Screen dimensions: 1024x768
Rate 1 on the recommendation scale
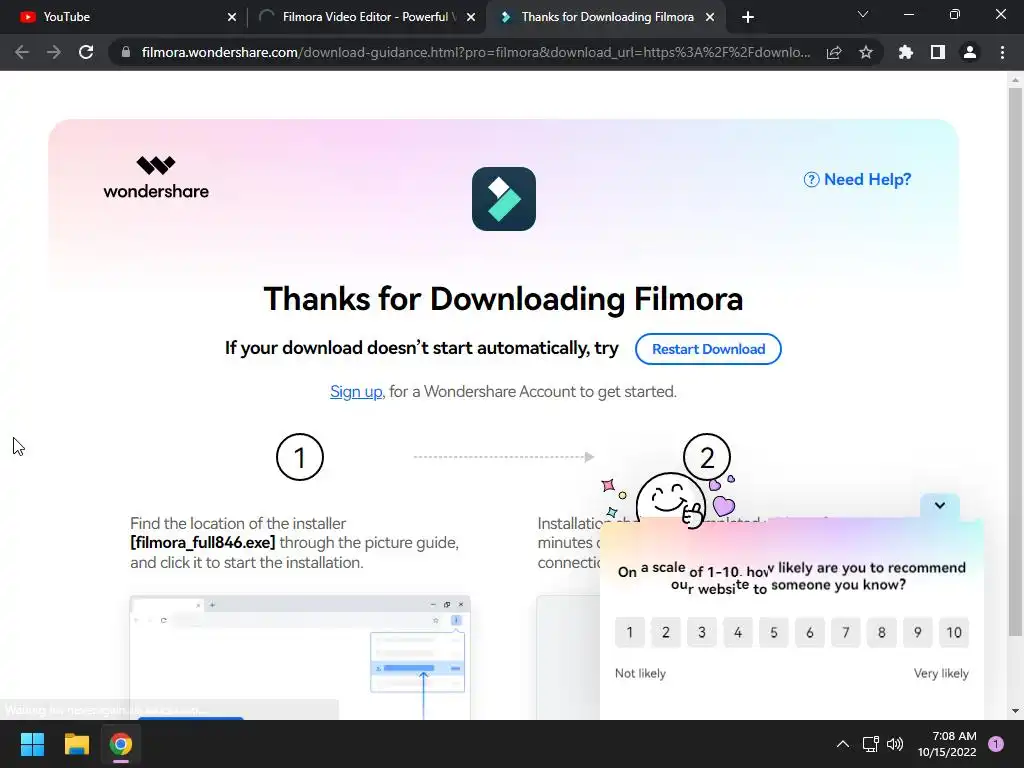[630, 632]
